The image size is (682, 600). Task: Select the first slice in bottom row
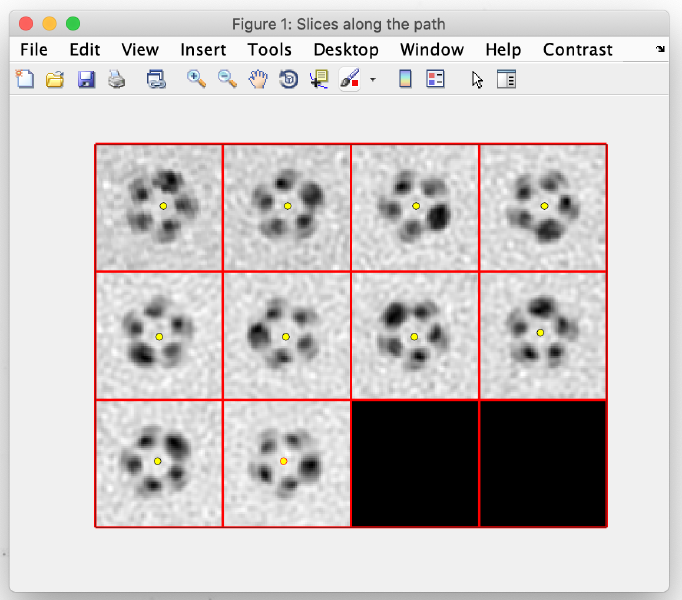point(159,463)
